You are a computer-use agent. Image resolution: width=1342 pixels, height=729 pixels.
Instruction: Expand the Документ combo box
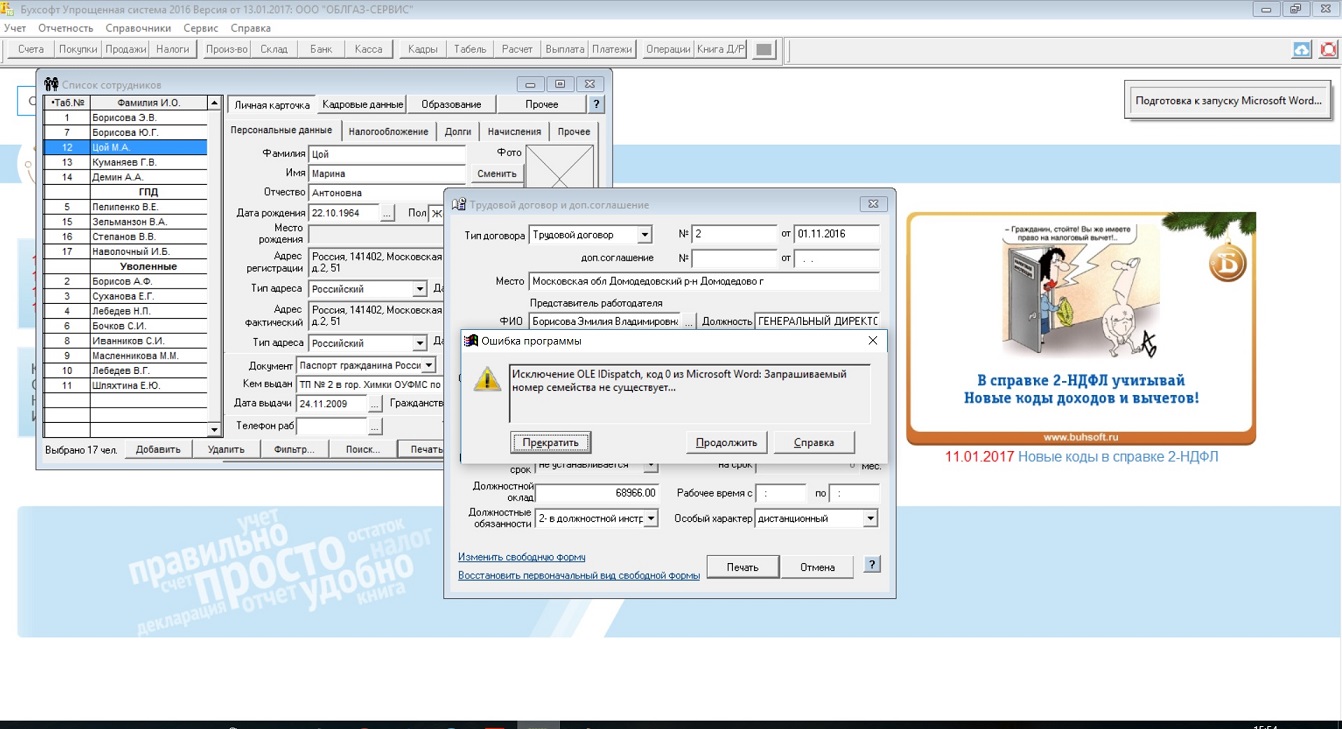[428, 366]
